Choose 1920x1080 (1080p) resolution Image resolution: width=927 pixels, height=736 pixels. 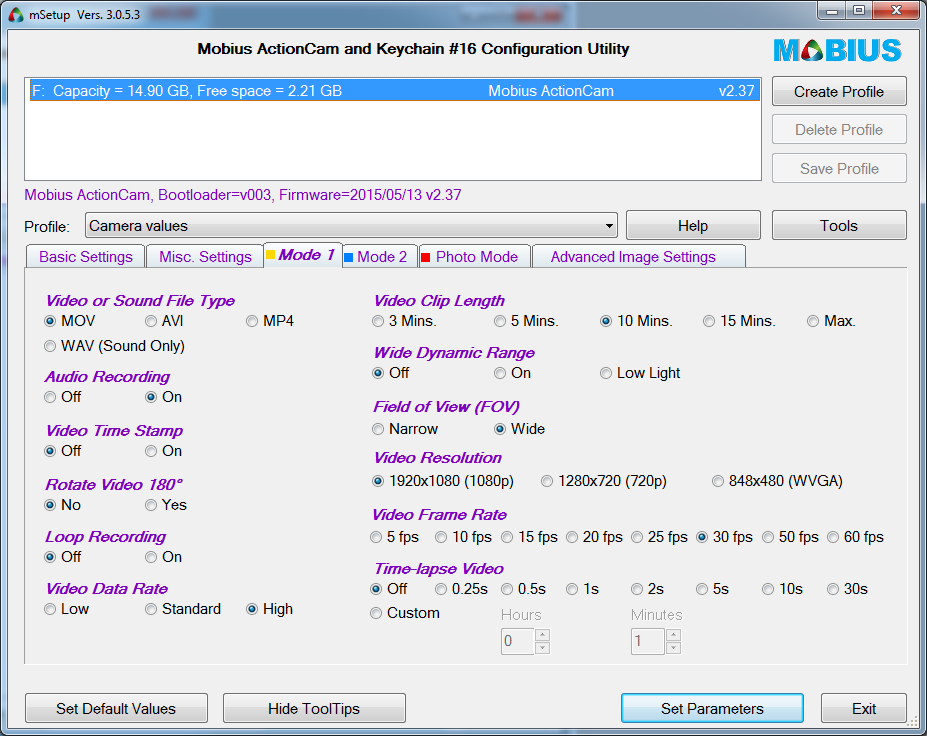coord(443,481)
